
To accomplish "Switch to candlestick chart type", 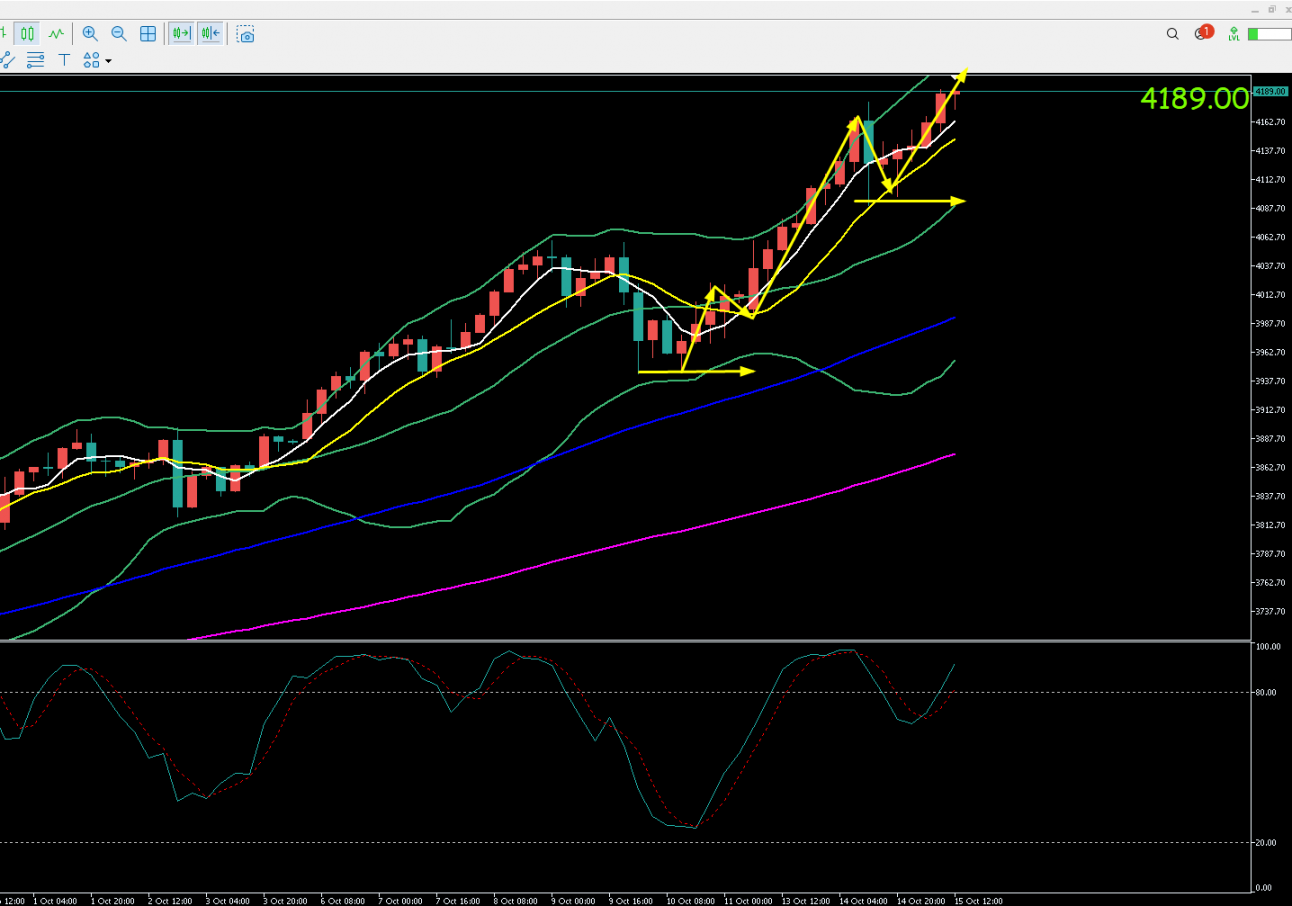I will [28, 33].
